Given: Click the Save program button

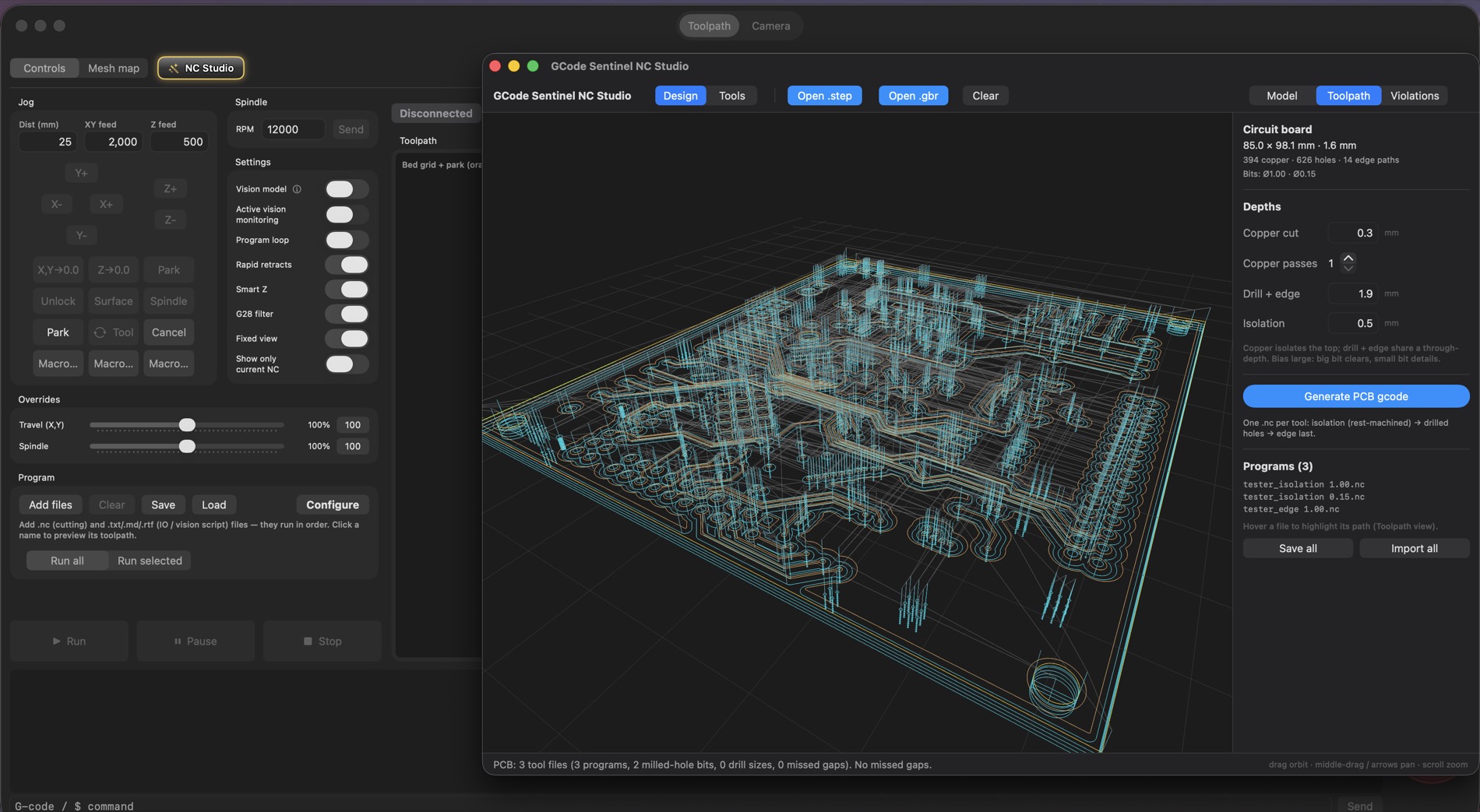Looking at the screenshot, I should click(163, 504).
